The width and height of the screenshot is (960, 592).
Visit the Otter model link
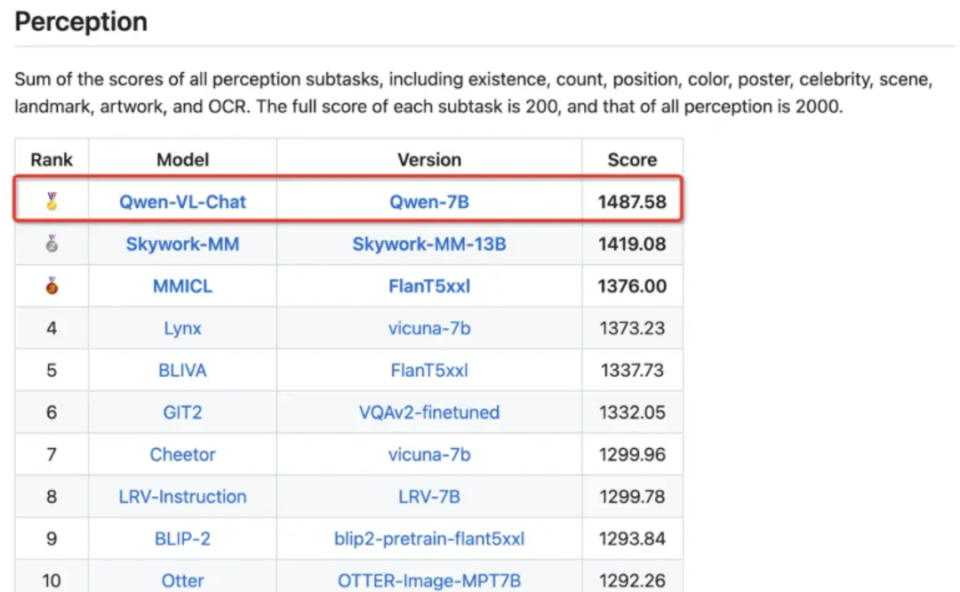point(182,580)
